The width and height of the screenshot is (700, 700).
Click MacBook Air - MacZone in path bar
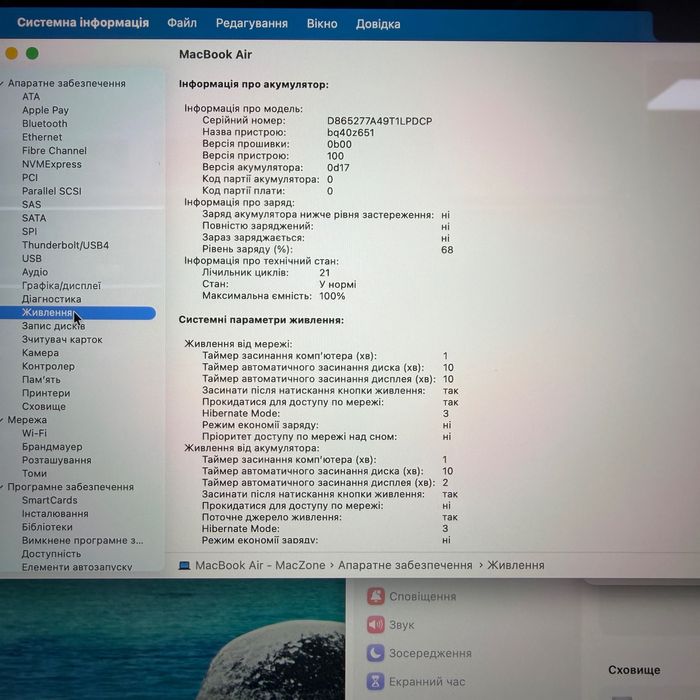[x=260, y=565]
